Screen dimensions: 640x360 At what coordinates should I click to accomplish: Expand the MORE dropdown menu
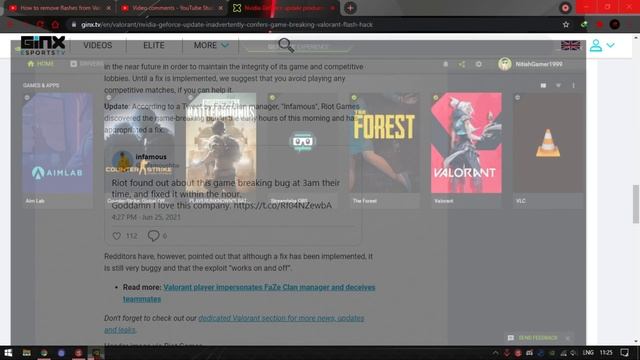click(x=211, y=45)
